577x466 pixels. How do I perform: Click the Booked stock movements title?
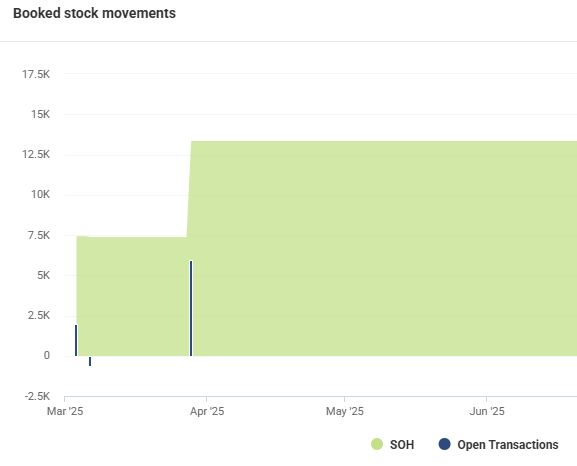pos(94,13)
